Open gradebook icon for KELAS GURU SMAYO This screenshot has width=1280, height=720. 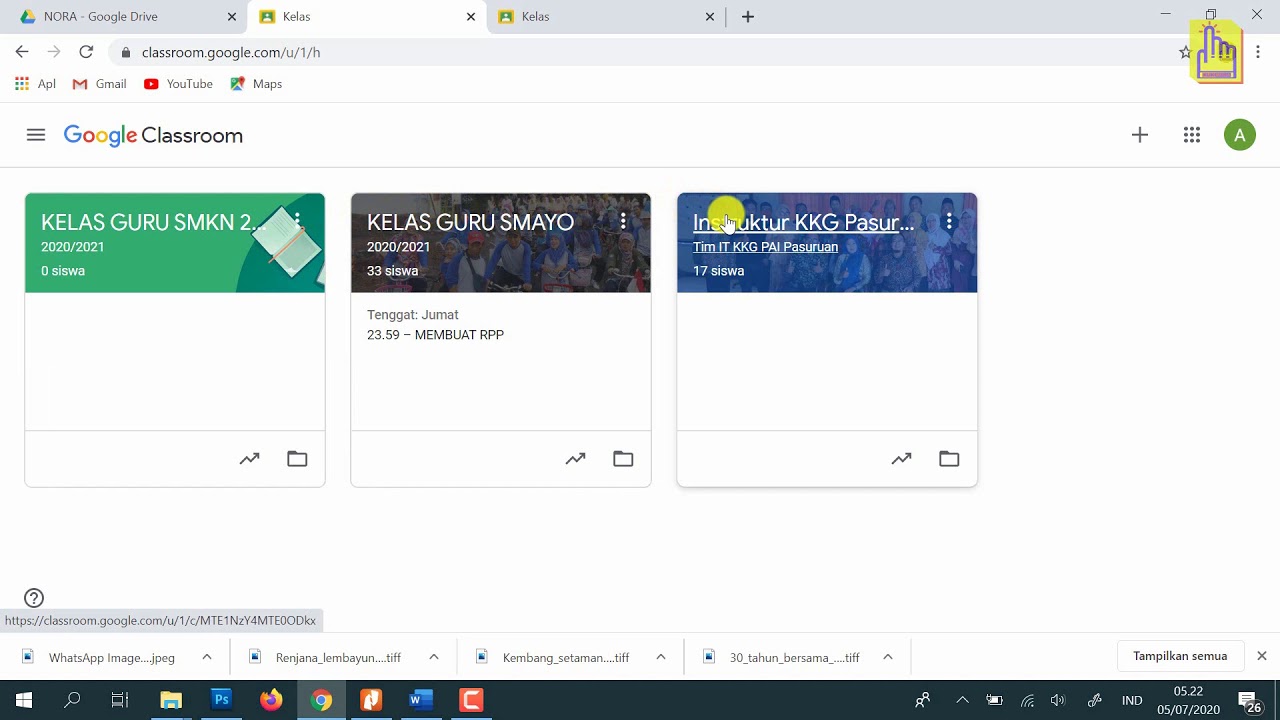tap(575, 459)
